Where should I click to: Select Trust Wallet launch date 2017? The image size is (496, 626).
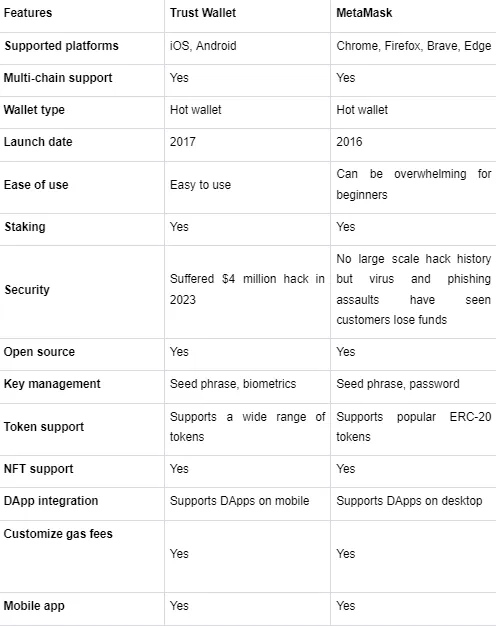[183, 142]
